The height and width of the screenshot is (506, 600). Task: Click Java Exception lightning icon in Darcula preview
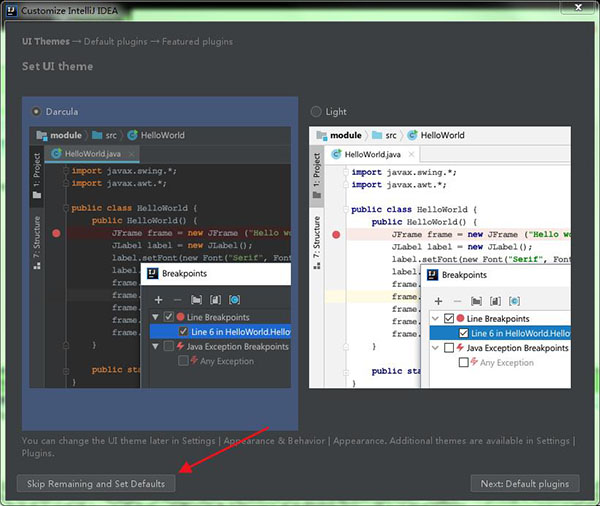click(180, 347)
